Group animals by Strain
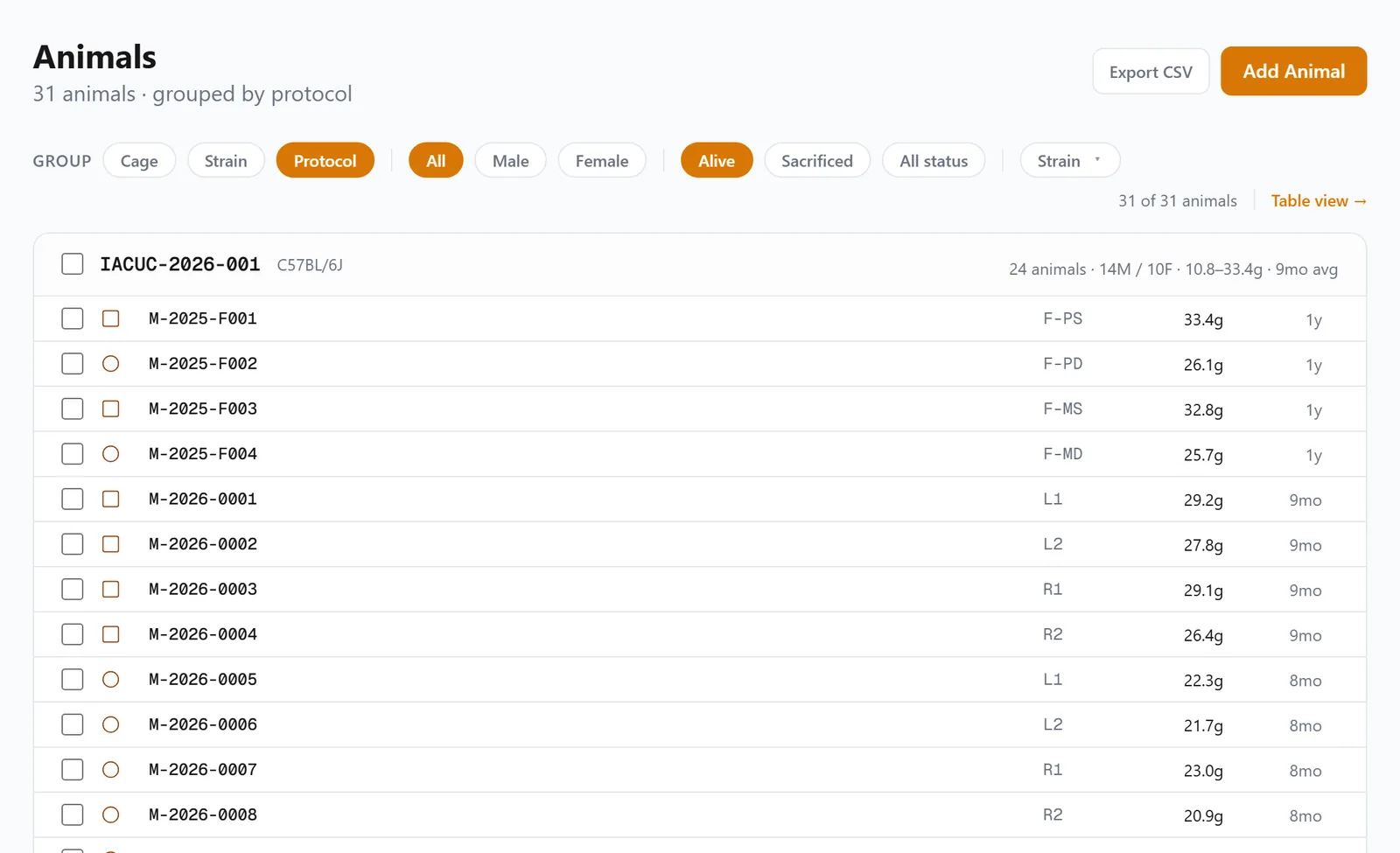This screenshot has height=853, width=1400. point(226,160)
